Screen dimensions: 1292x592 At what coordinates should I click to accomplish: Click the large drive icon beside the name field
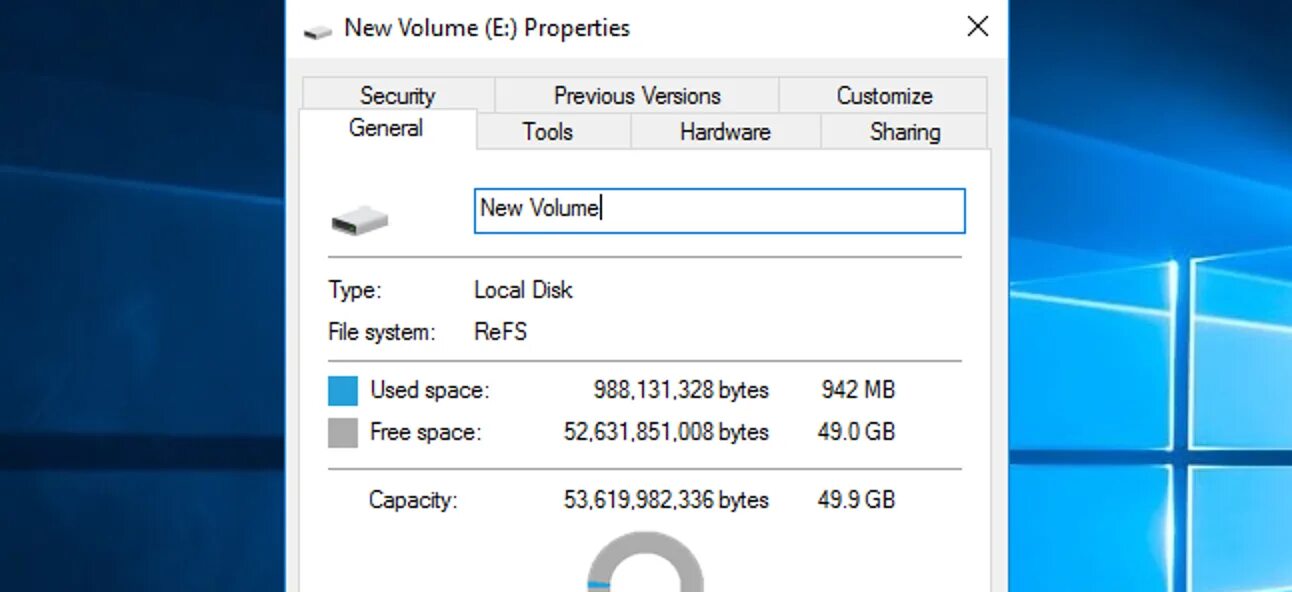coord(360,219)
